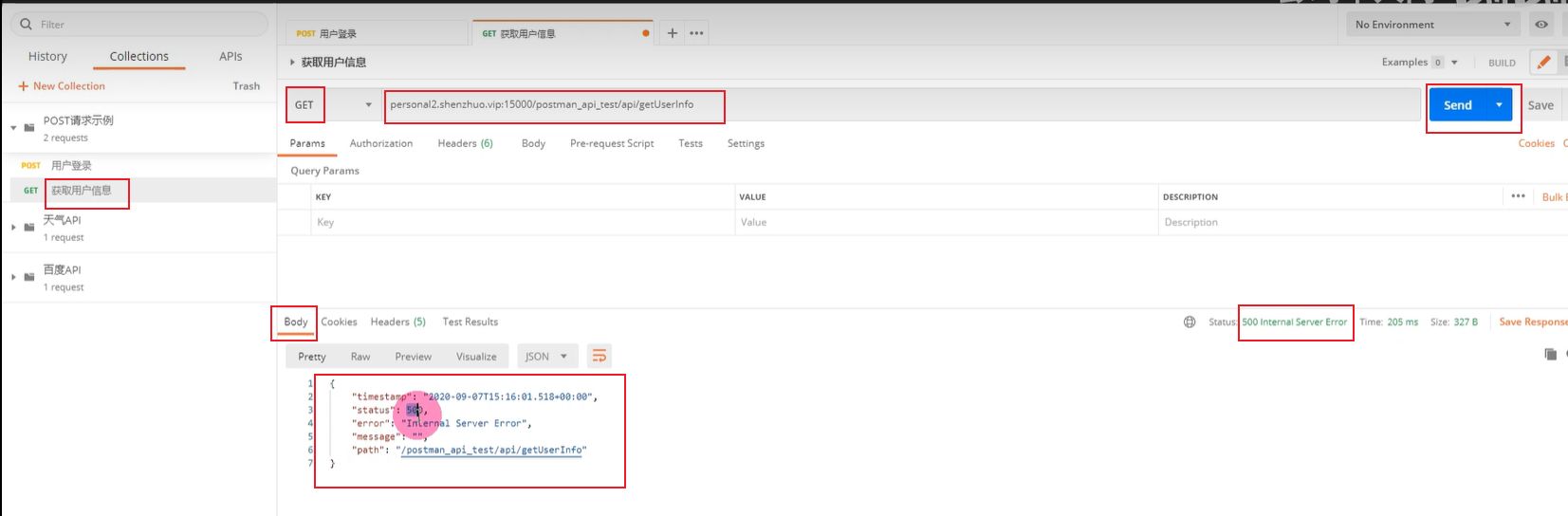This screenshot has height=516, width=1568.
Task: Click the blue Send button
Action: pyautogui.click(x=1458, y=105)
